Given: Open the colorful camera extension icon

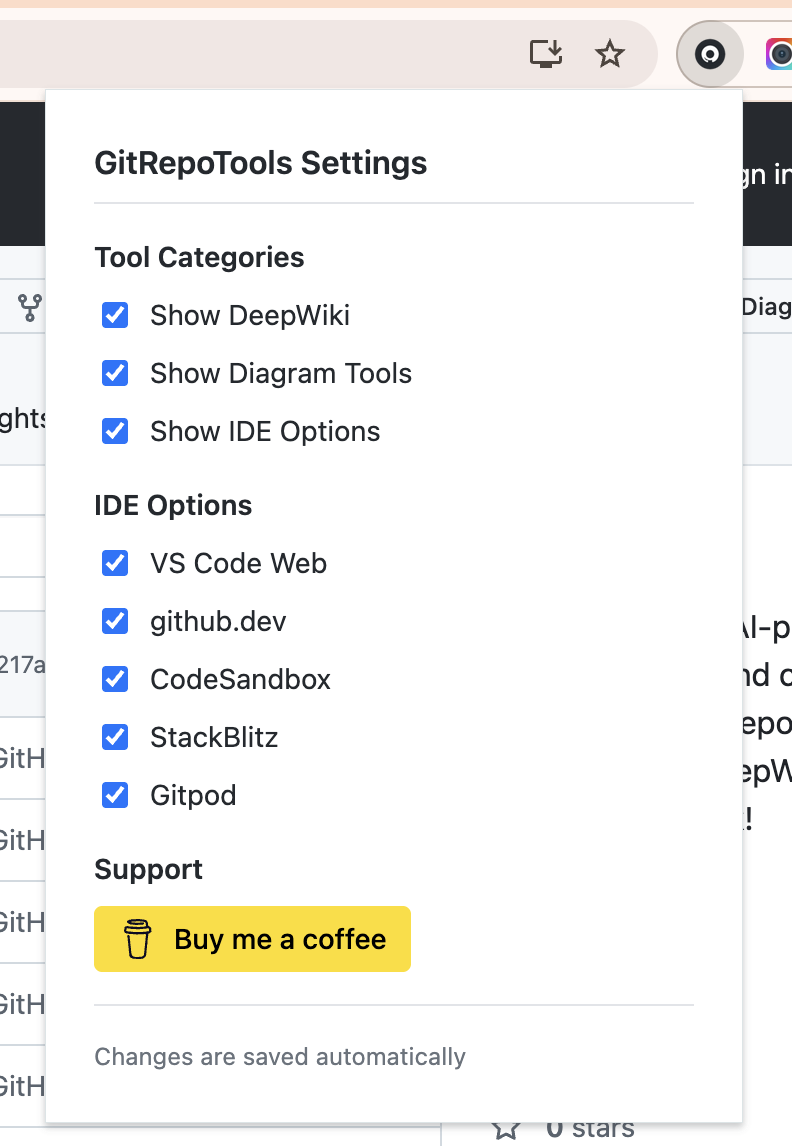Looking at the screenshot, I should click(x=779, y=54).
